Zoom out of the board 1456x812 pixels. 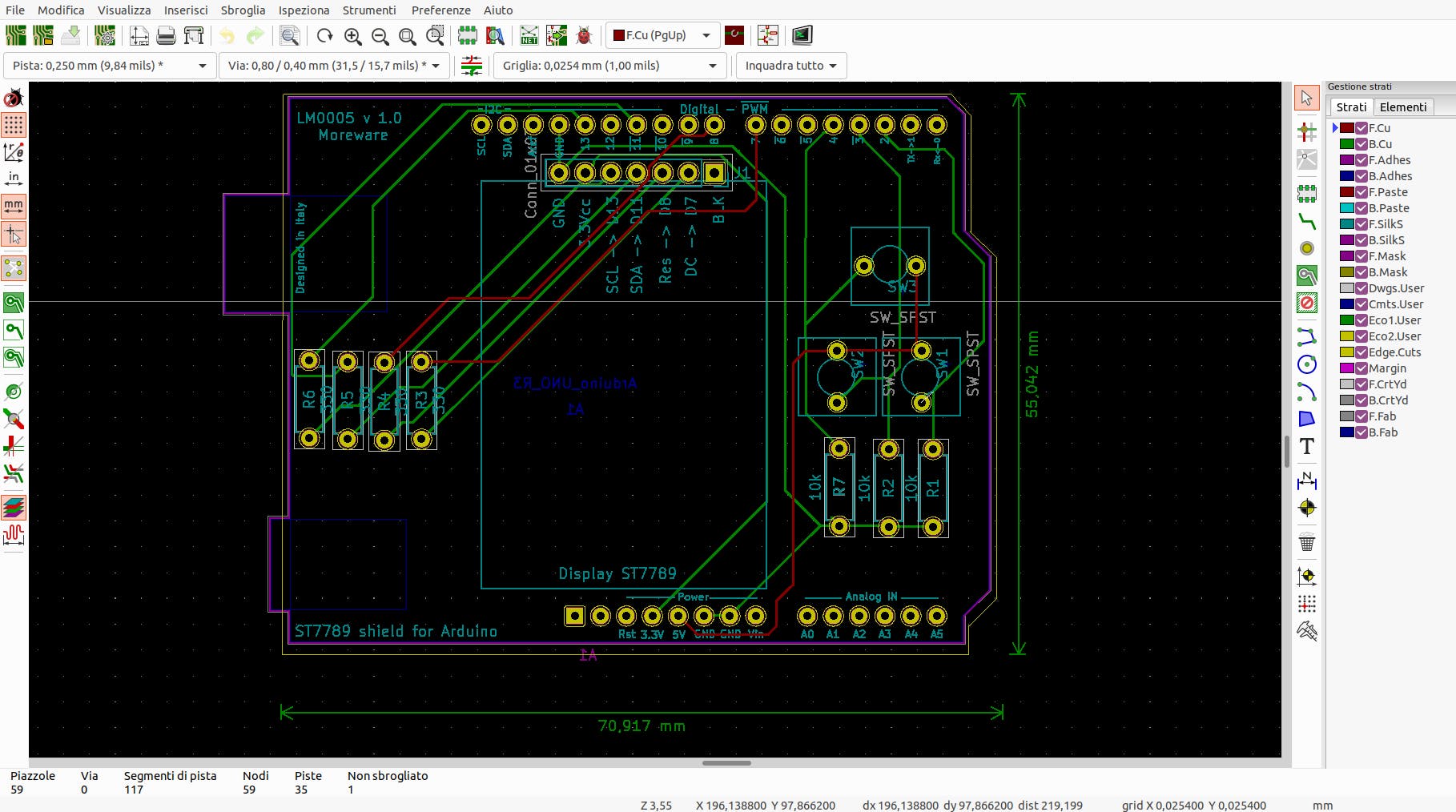380,35
